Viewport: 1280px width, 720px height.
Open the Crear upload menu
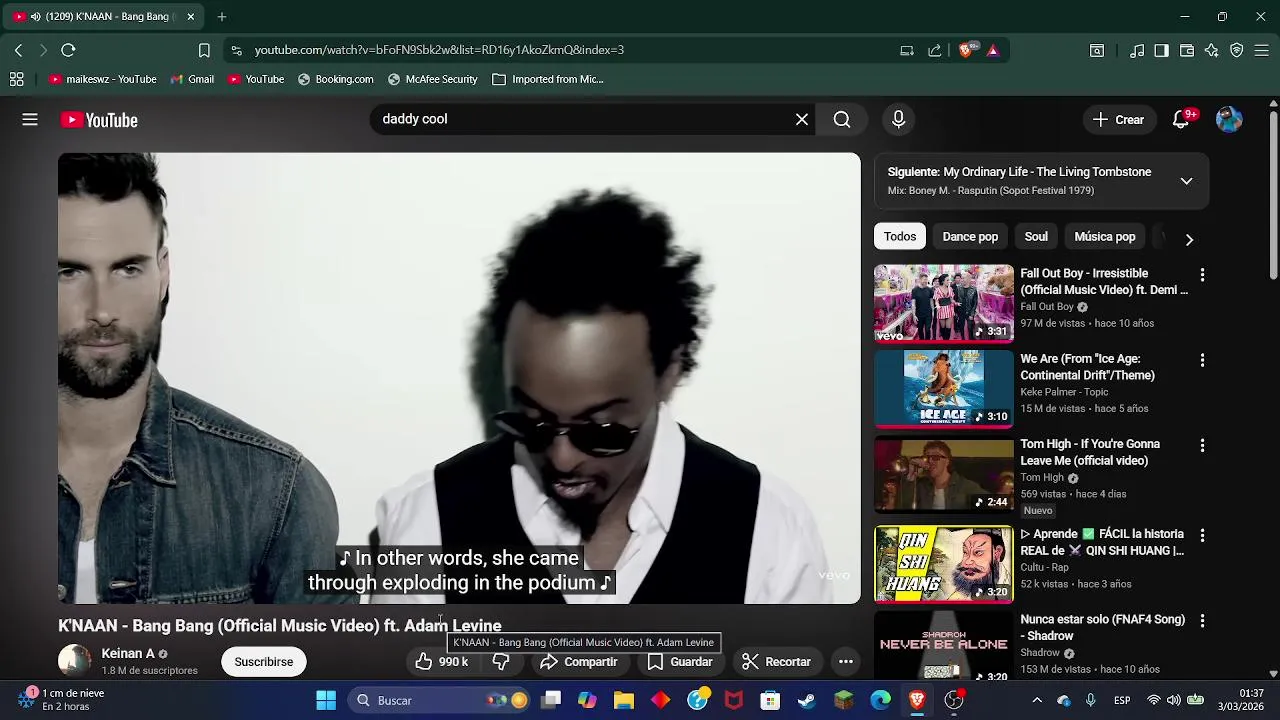point(1118,120)
